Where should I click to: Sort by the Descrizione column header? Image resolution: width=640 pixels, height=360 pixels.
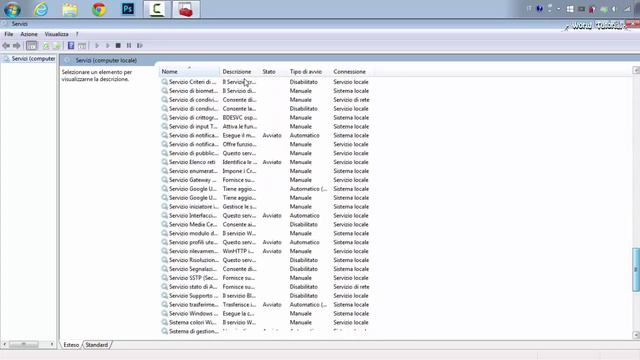[x=240, y=71]
